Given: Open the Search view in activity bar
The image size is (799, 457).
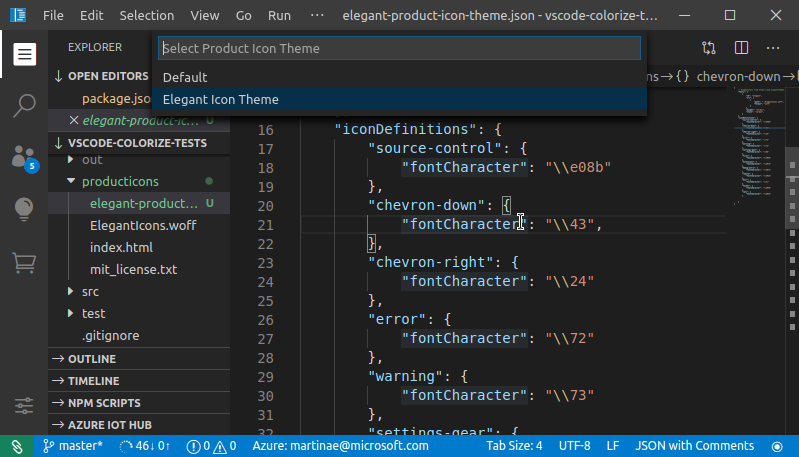Looking at the screenshot, I should (x=24, y=104).
